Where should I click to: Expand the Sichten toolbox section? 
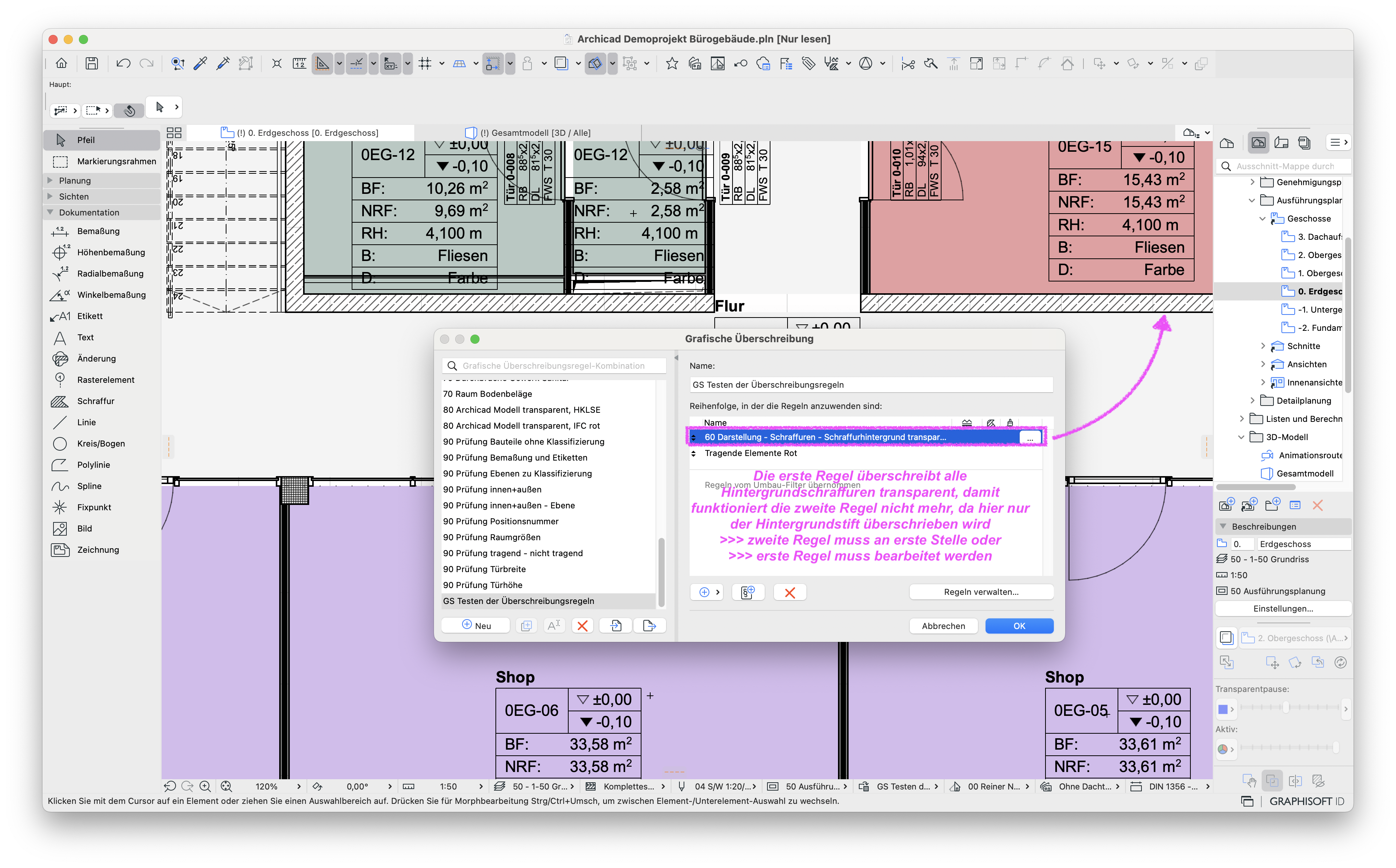click(x=50, y=197)
